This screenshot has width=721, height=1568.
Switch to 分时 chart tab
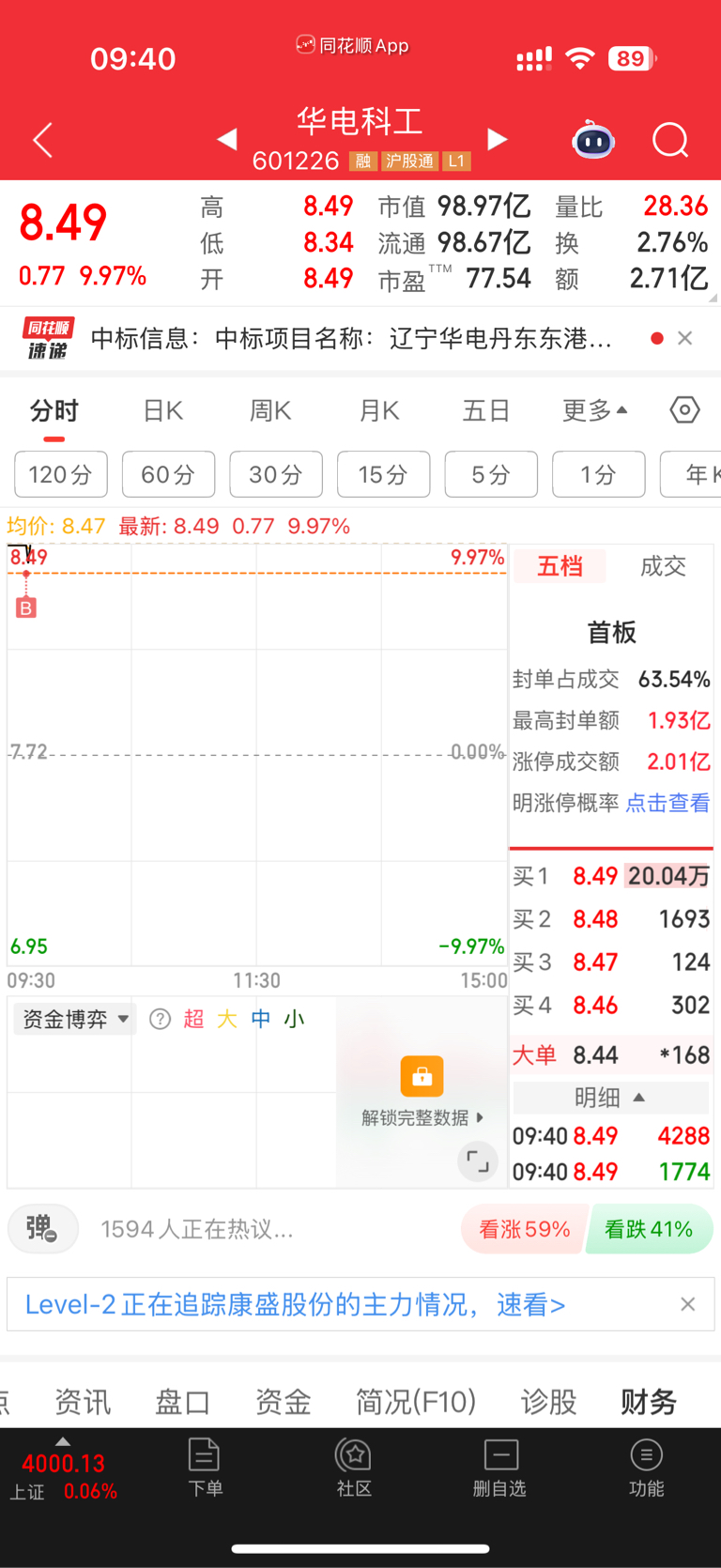54,411
